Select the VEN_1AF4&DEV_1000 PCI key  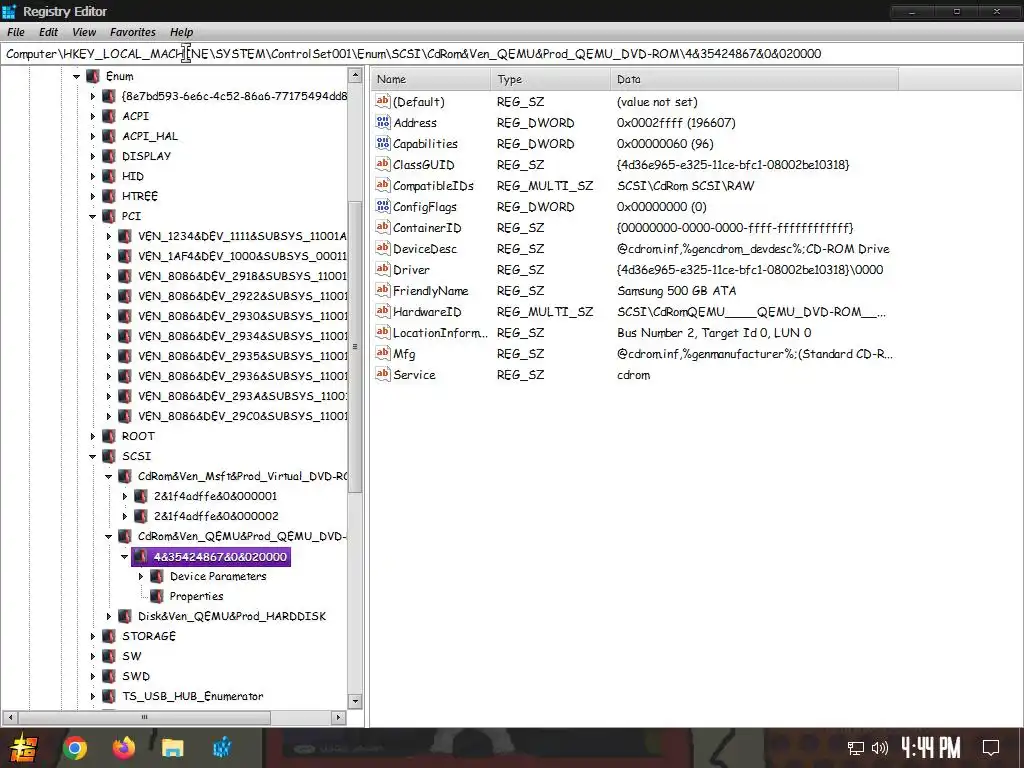point(242,256)
